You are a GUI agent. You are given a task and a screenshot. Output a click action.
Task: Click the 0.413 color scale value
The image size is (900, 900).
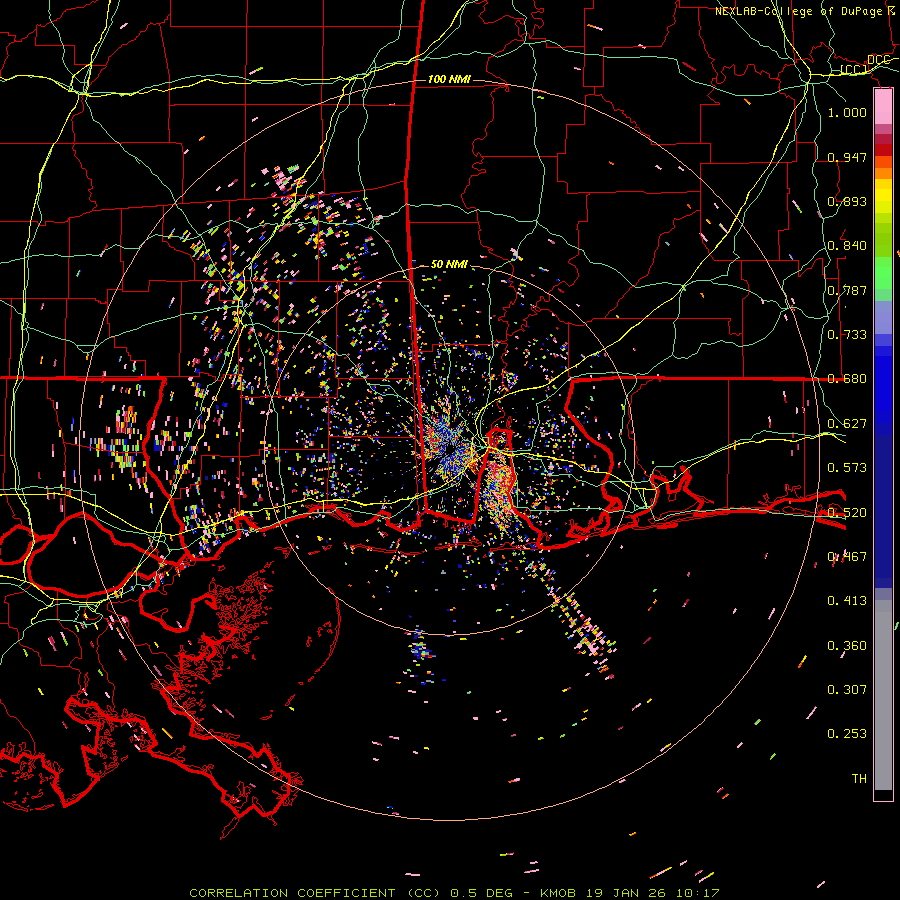coord(847,601)
